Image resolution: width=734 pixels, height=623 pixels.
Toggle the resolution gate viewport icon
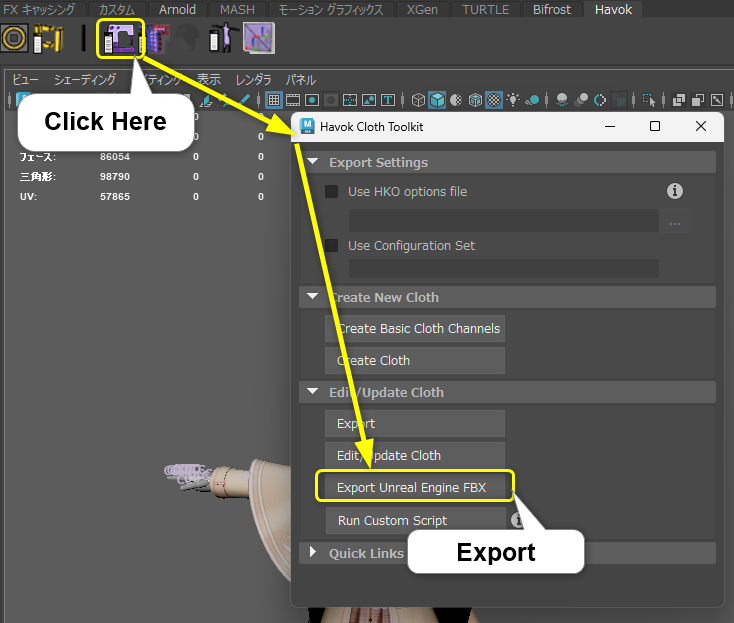point(312,100)
